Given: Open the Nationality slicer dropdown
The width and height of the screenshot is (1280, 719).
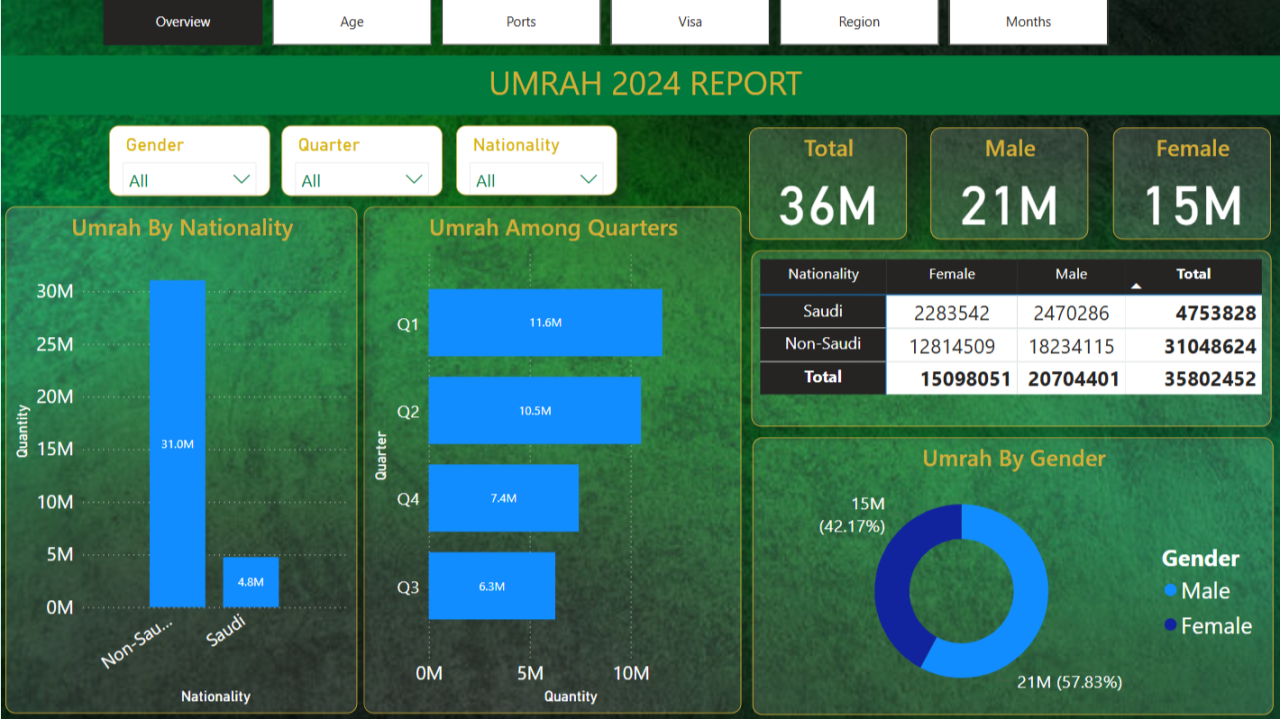Looking at the screenshot, I should coord(589,180).
